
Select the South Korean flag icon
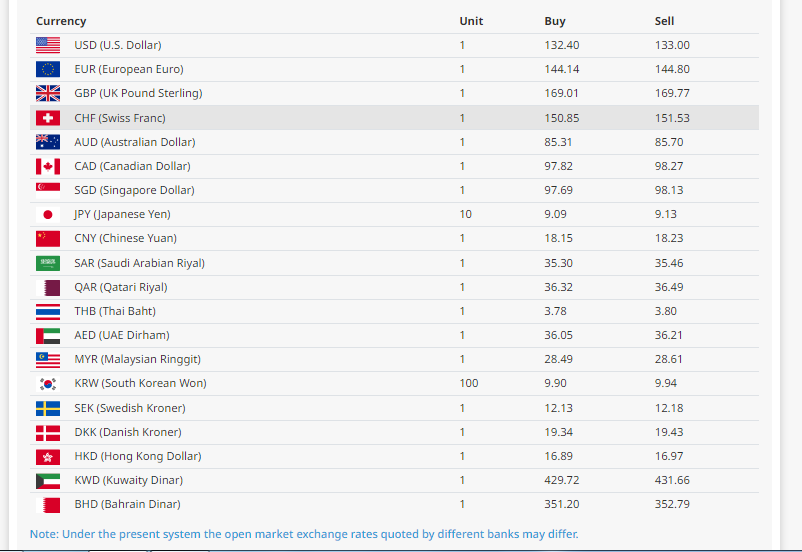(x=48, y=384)
